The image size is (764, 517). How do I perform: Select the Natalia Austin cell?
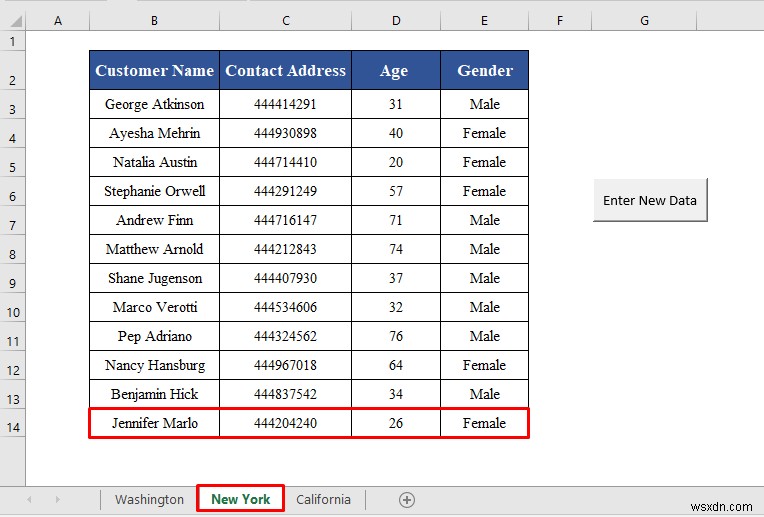(x=154, y=162)
